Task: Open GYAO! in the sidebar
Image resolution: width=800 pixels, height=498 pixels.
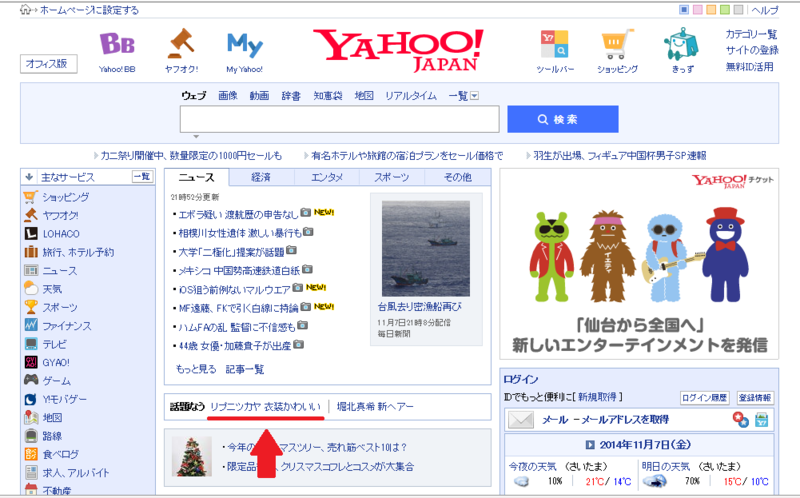Action: 56,362
